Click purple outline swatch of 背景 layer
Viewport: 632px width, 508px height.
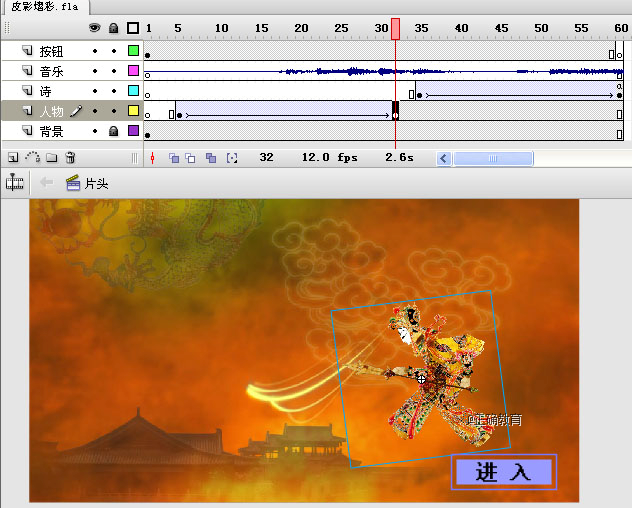[x=133, y=131]
